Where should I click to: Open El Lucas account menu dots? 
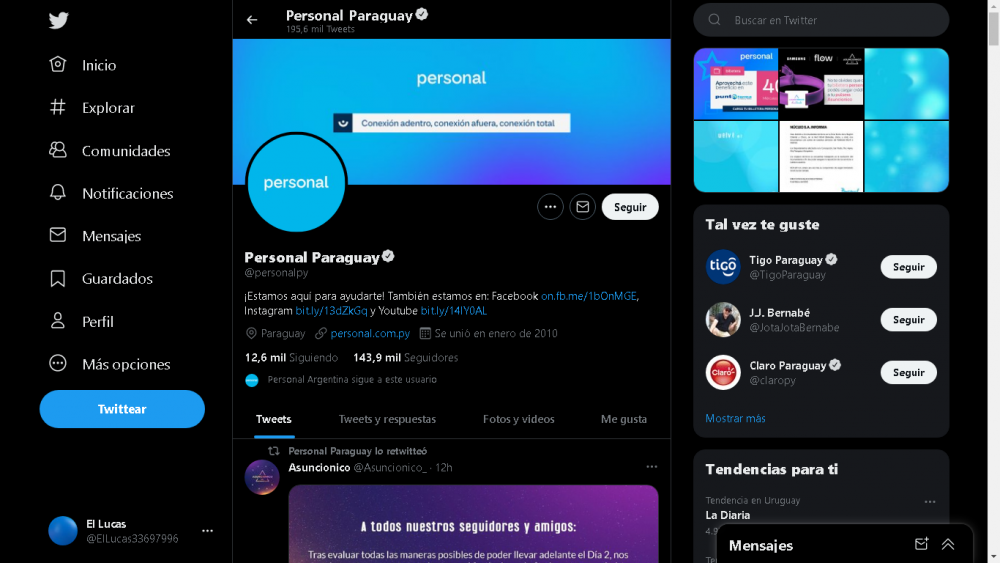[x=207, y=530]
